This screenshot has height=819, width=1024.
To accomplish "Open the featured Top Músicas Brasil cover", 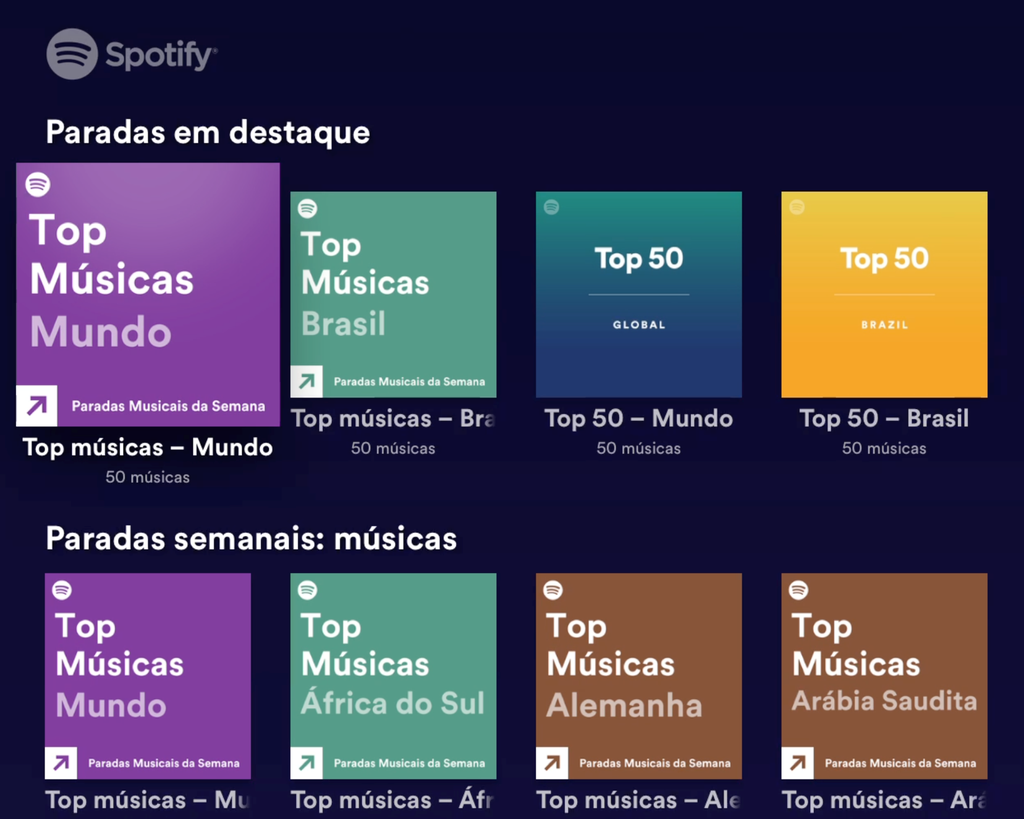I will click(393, 295).
